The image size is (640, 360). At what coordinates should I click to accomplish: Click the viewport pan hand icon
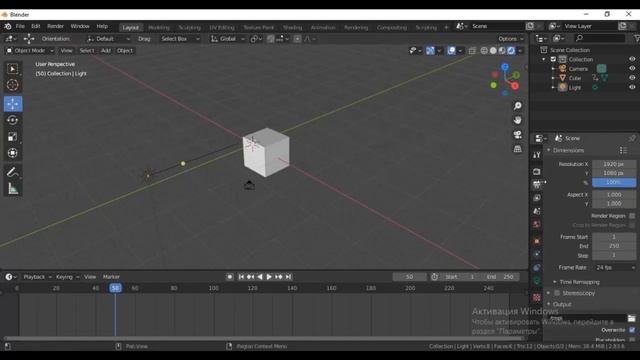[518, 120]
